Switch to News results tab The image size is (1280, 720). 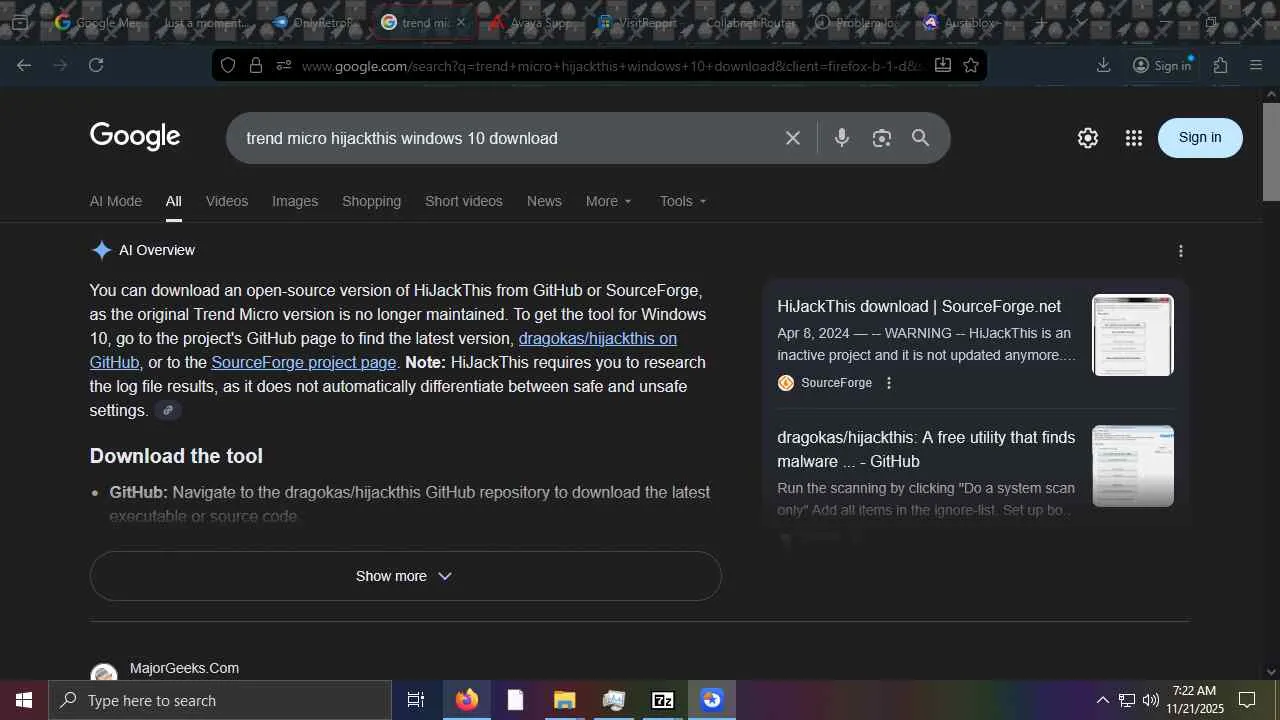coord(544,201)
